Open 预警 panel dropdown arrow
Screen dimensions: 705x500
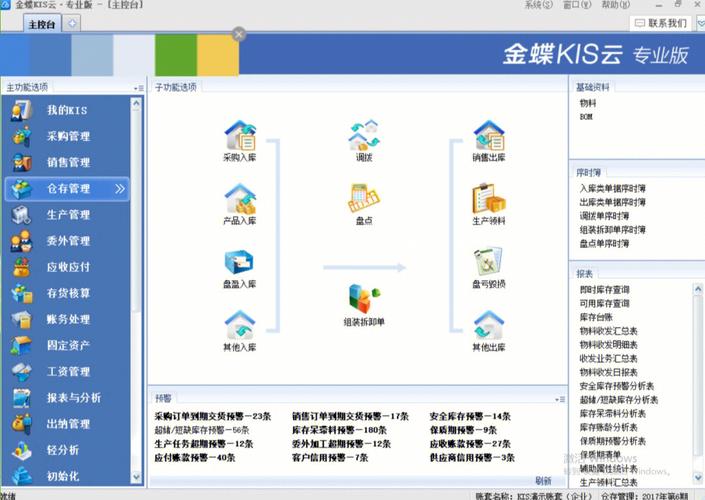pos(560,399)
